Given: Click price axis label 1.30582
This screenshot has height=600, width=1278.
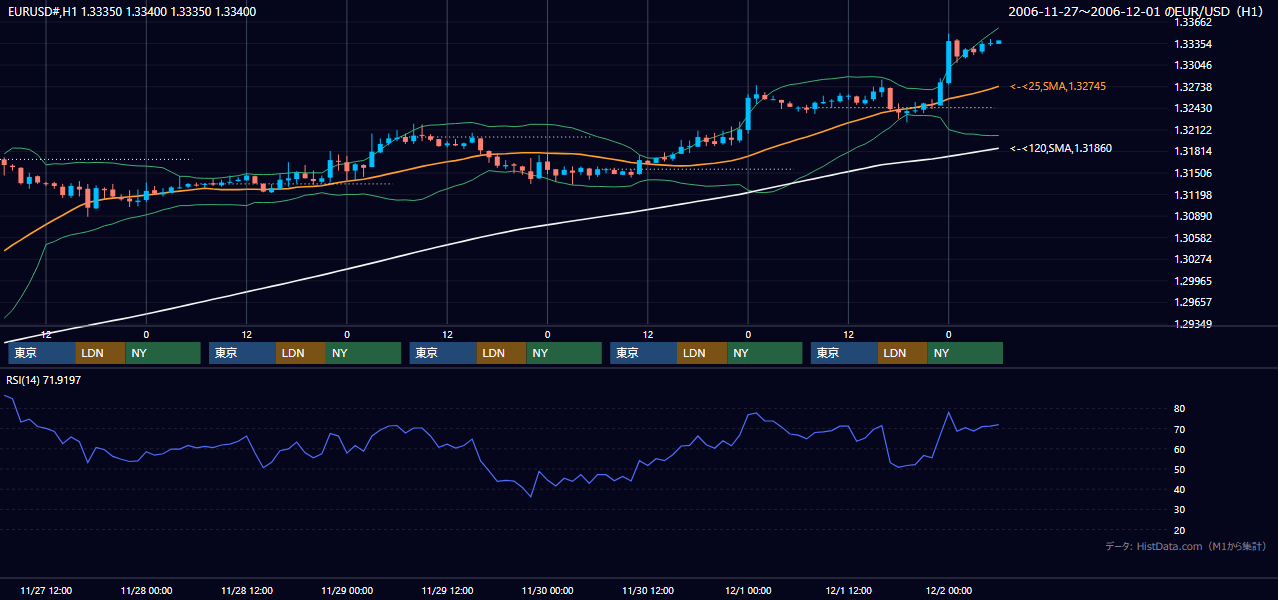Looking at the screenshot, I should pyautogui.click(x=1192, y=238).
